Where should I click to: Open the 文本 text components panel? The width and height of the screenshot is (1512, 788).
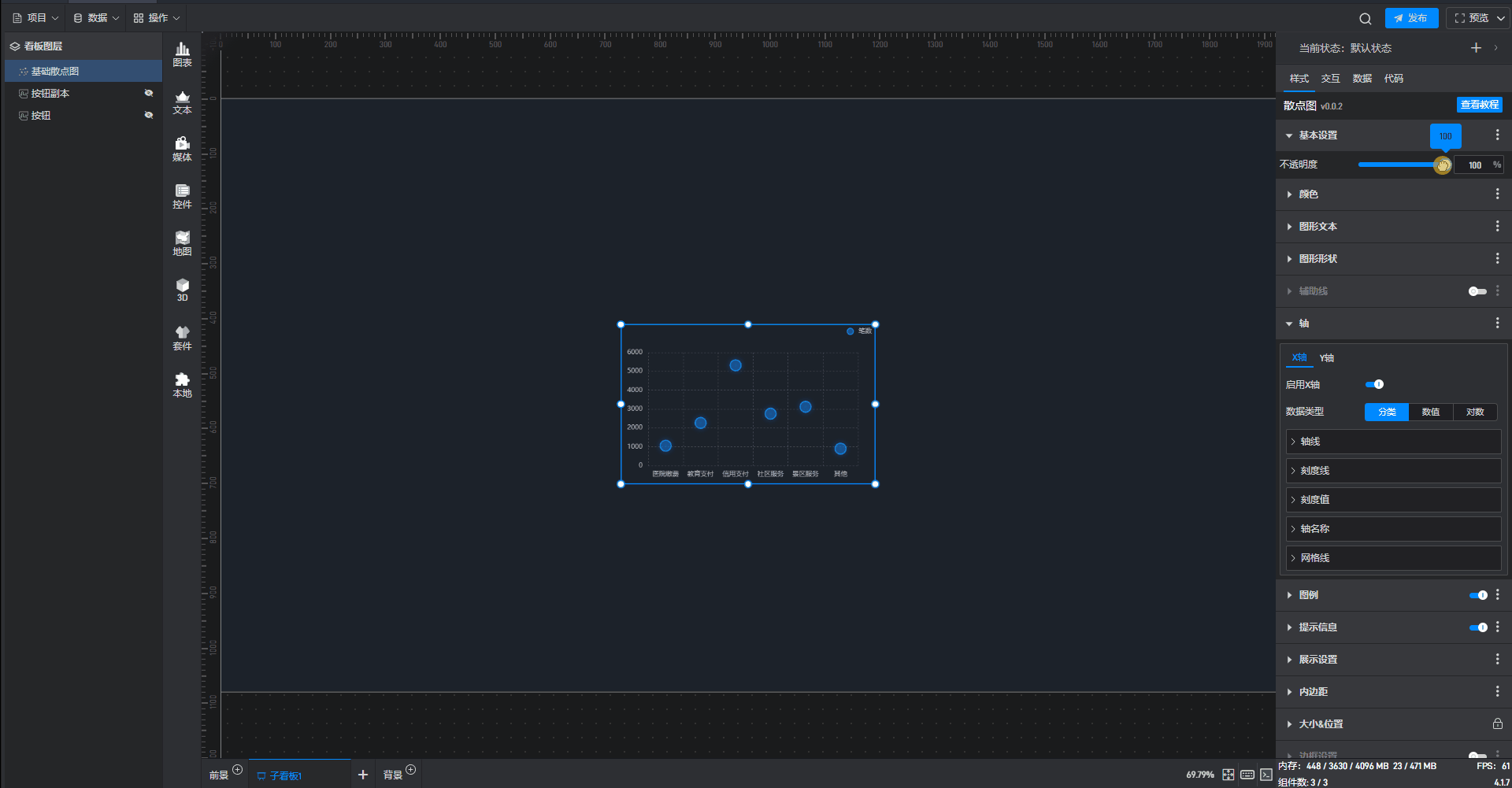[x=182, y=102]
